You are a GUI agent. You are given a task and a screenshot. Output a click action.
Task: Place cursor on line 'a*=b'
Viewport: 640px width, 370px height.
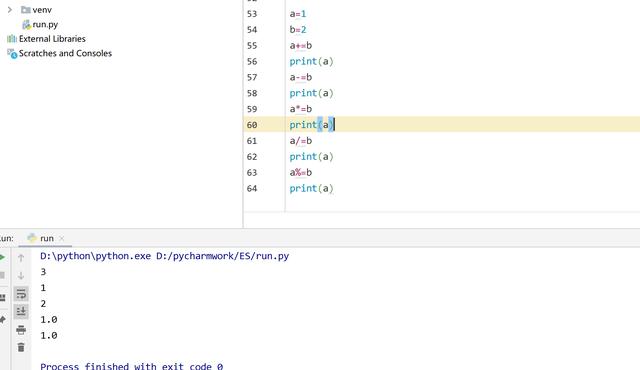tap(301, 109)
